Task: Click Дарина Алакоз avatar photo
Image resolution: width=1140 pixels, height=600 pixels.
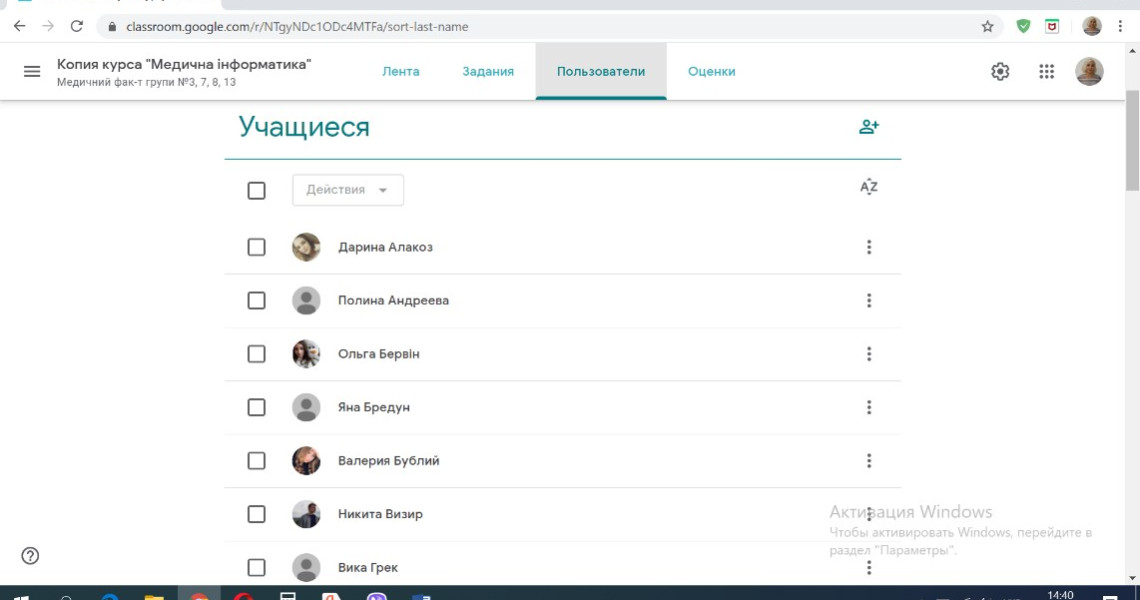Action: 306,247
